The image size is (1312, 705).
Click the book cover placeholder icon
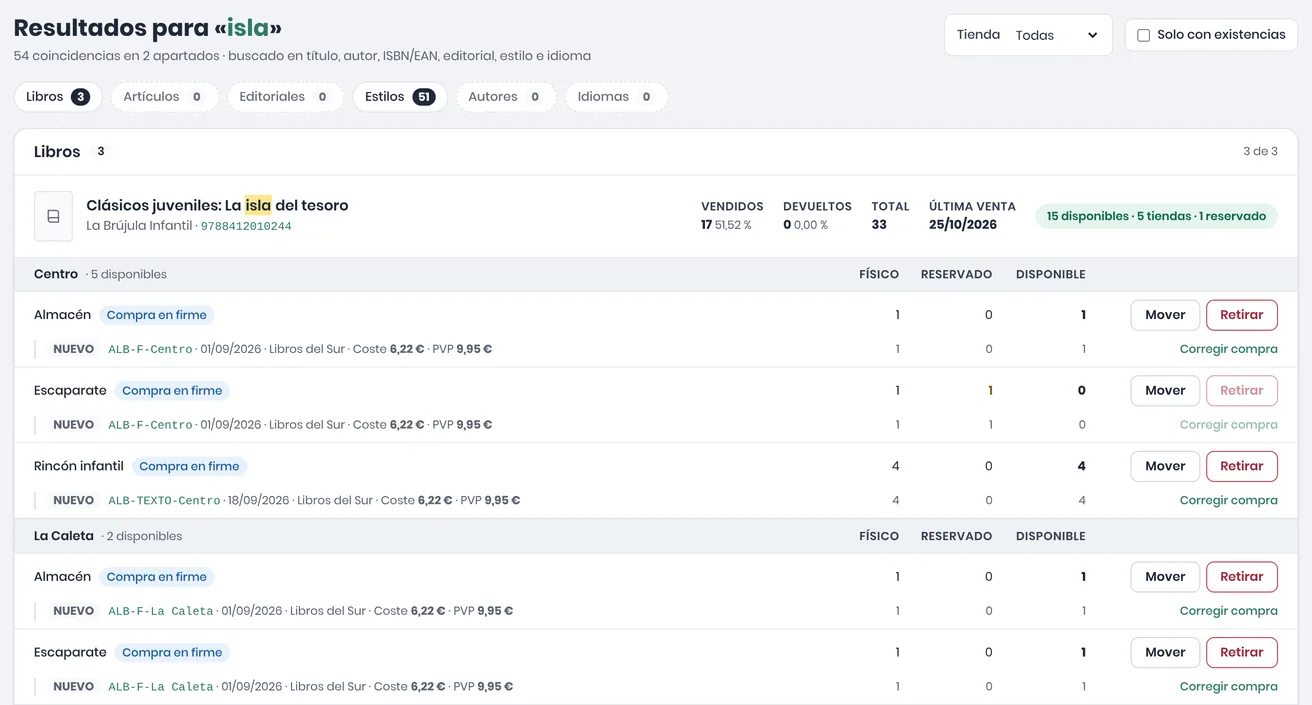point(53,216)
